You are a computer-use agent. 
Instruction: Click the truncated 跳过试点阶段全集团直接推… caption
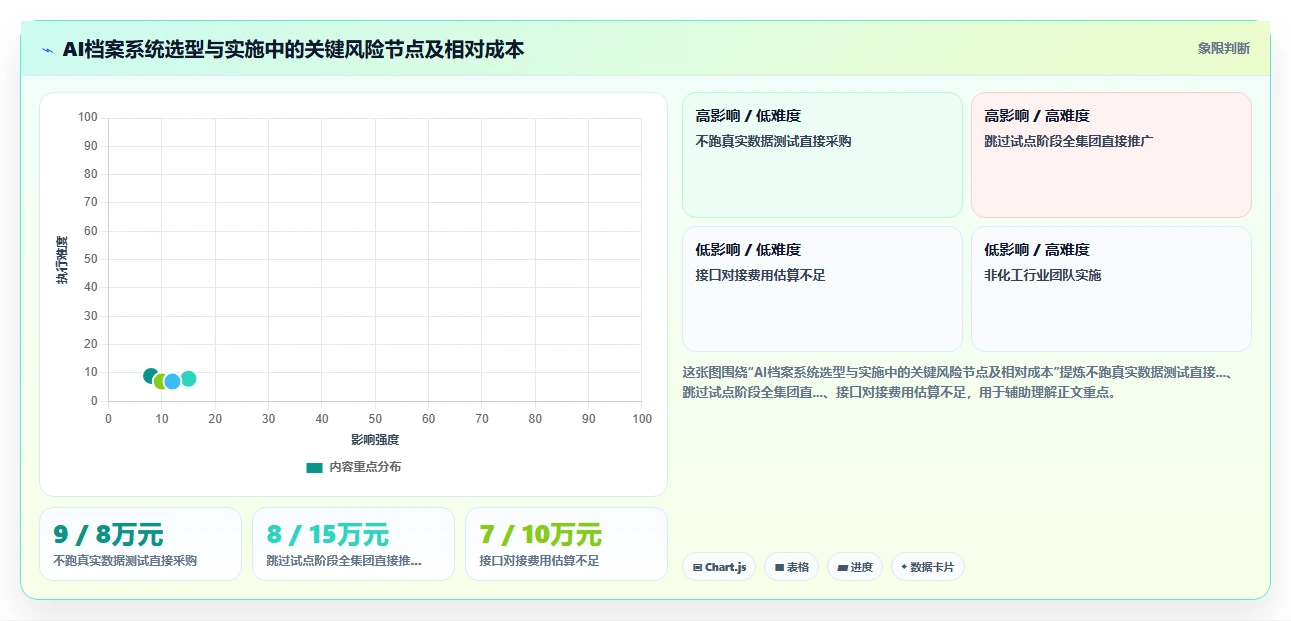coord(344,561)
